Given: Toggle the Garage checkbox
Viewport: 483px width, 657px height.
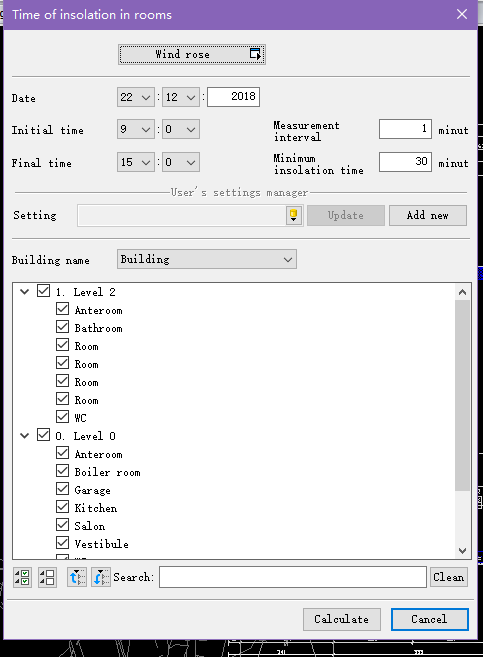Looking at the screenshot, I should tap(62, 489).
